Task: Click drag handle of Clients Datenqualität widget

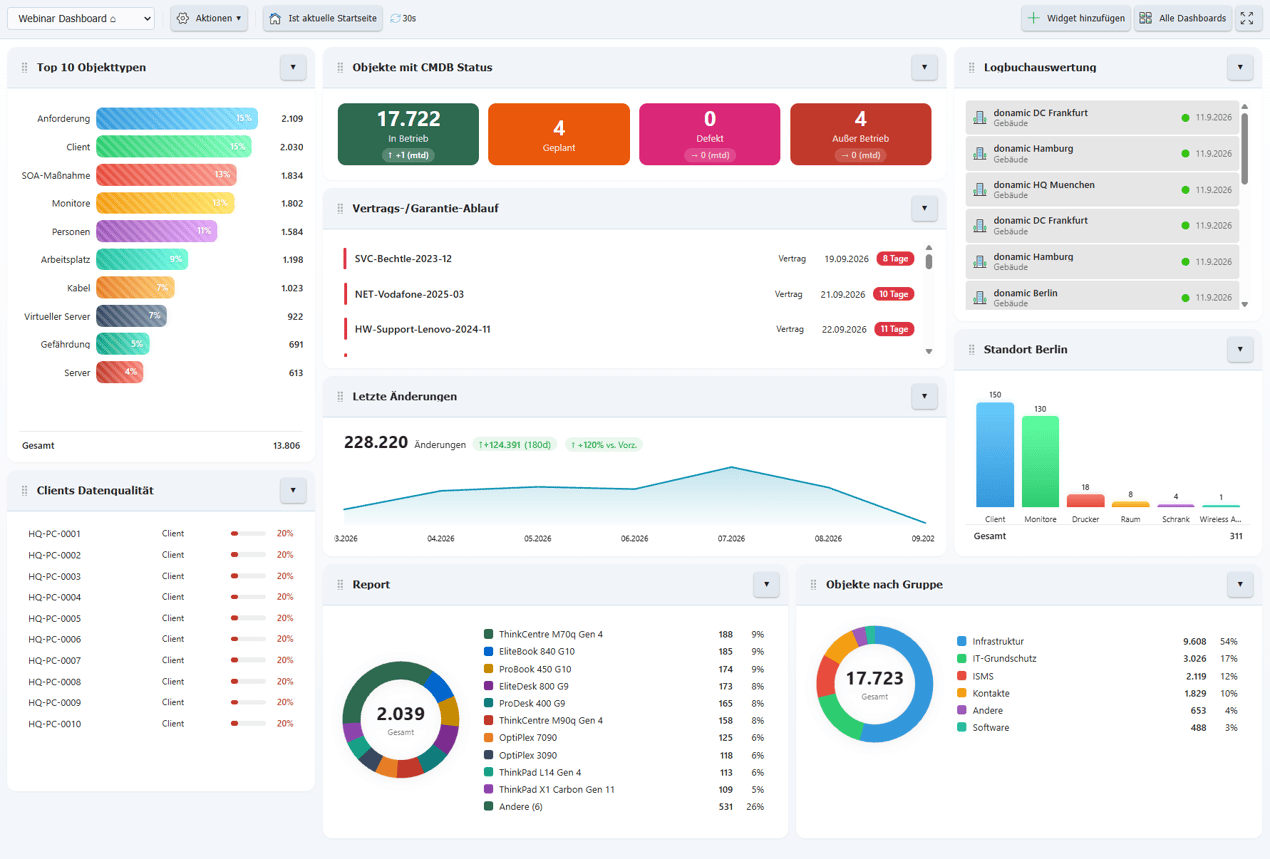Action: 25,491
